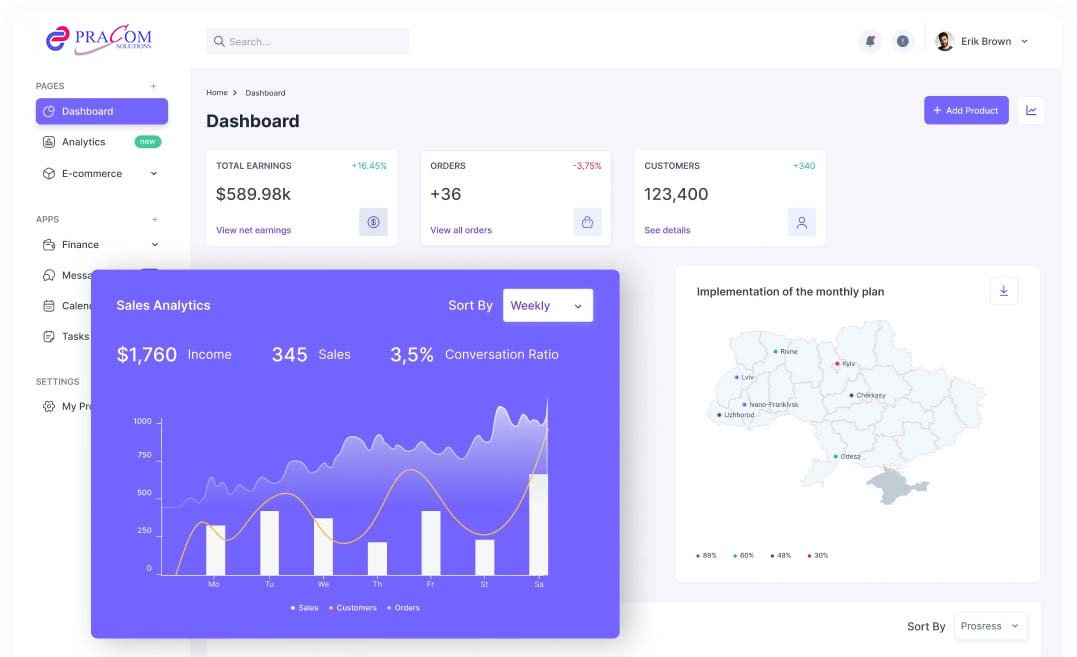Click the customer icon on Customers card
Viewport: 1077px width, 657px height.
pyautogui.click(x=801, y=222)
